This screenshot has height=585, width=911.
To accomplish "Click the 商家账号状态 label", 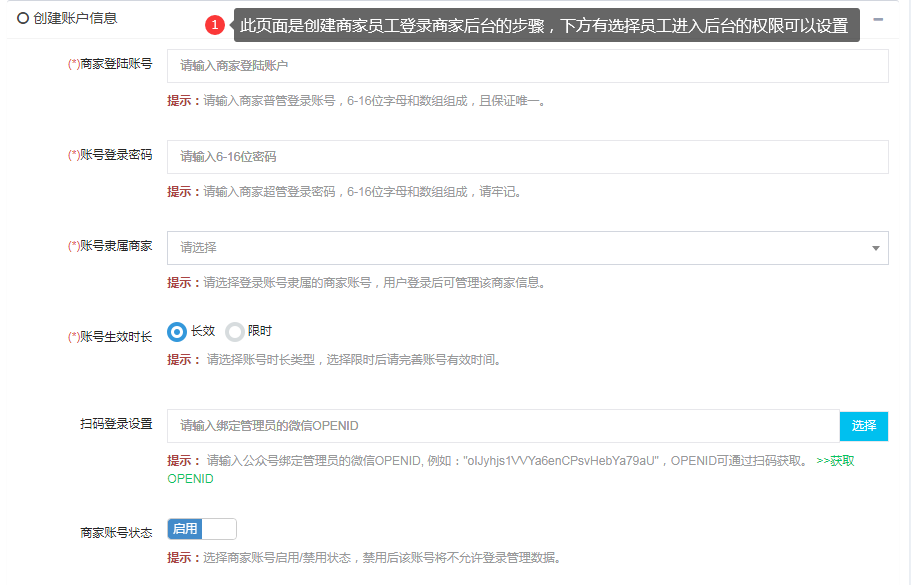I will [x=116, y=533].
